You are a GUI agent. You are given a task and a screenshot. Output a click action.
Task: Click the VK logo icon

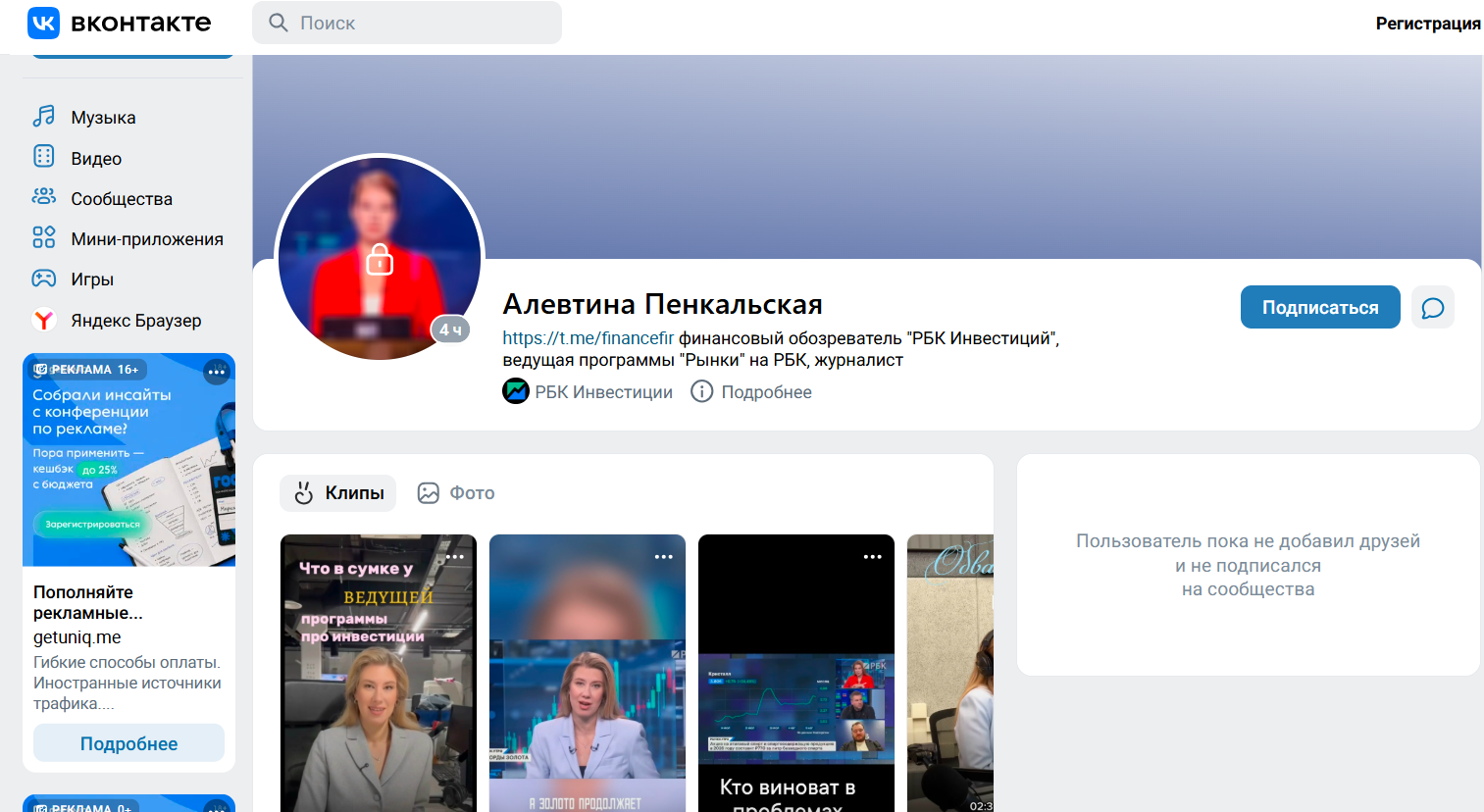click(43, 23)
